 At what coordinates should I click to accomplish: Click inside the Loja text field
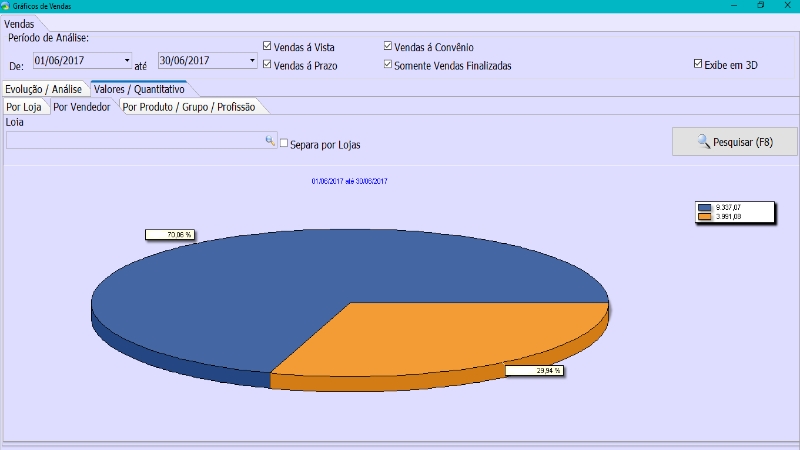[135, 141]
